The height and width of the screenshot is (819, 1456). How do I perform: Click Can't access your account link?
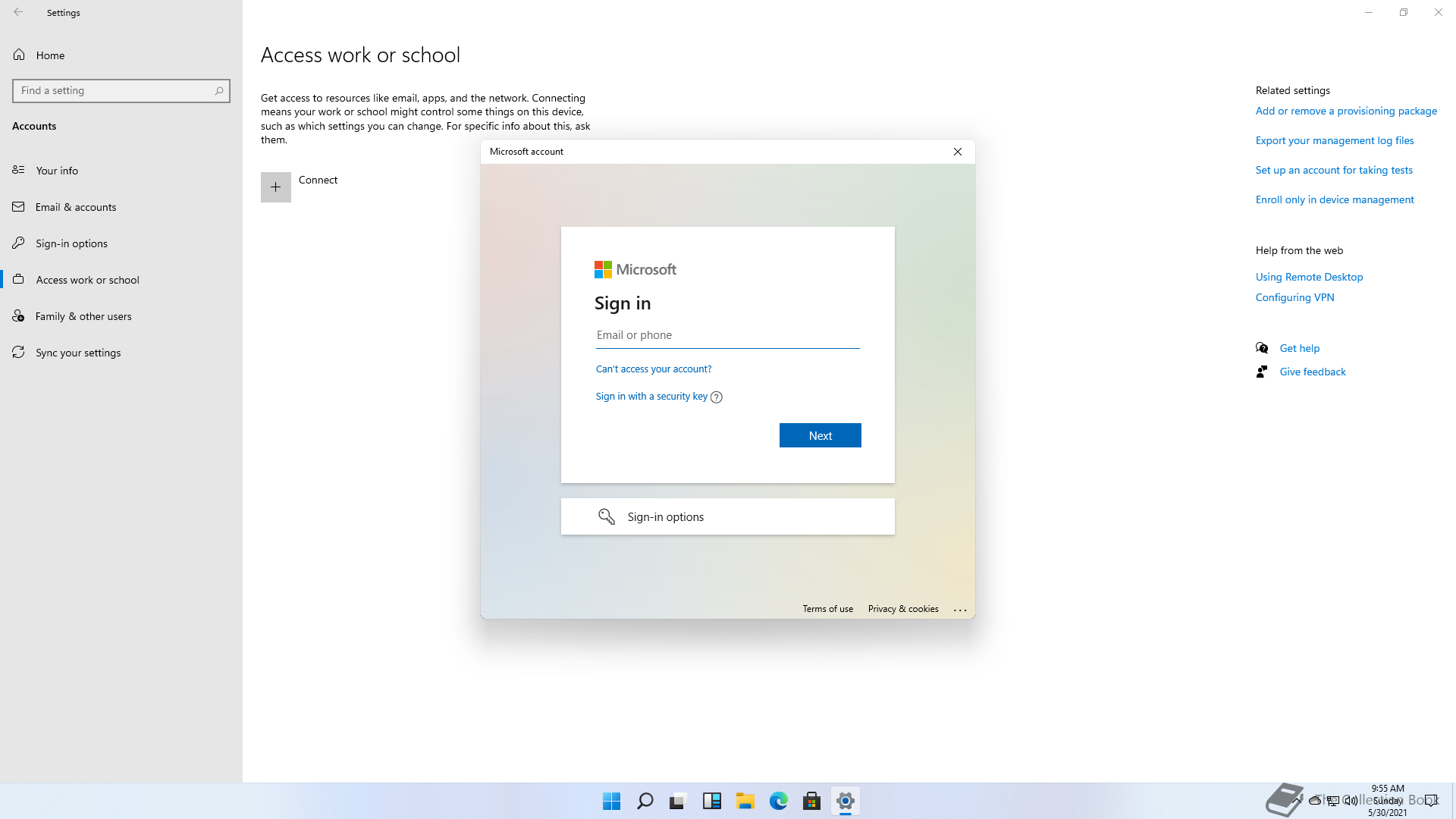click(653, 369)
